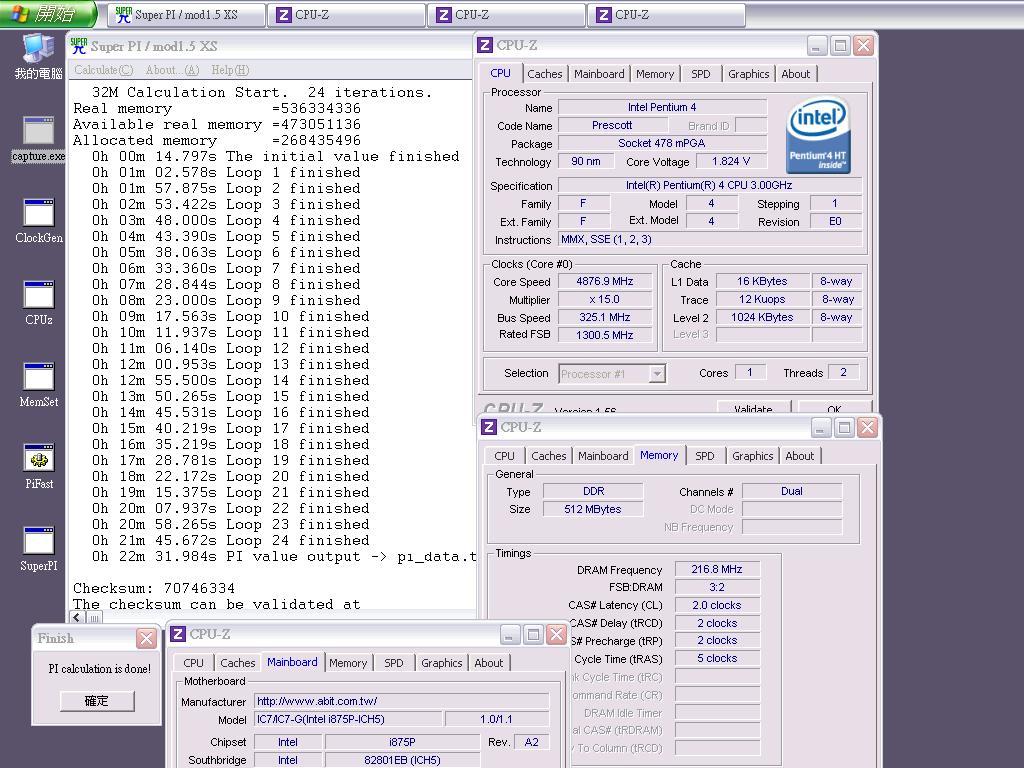Select Graphics tab in Mainboard CPU-Z window
Viewport: 1024px width, 768px height.
[x=441, y=663]
